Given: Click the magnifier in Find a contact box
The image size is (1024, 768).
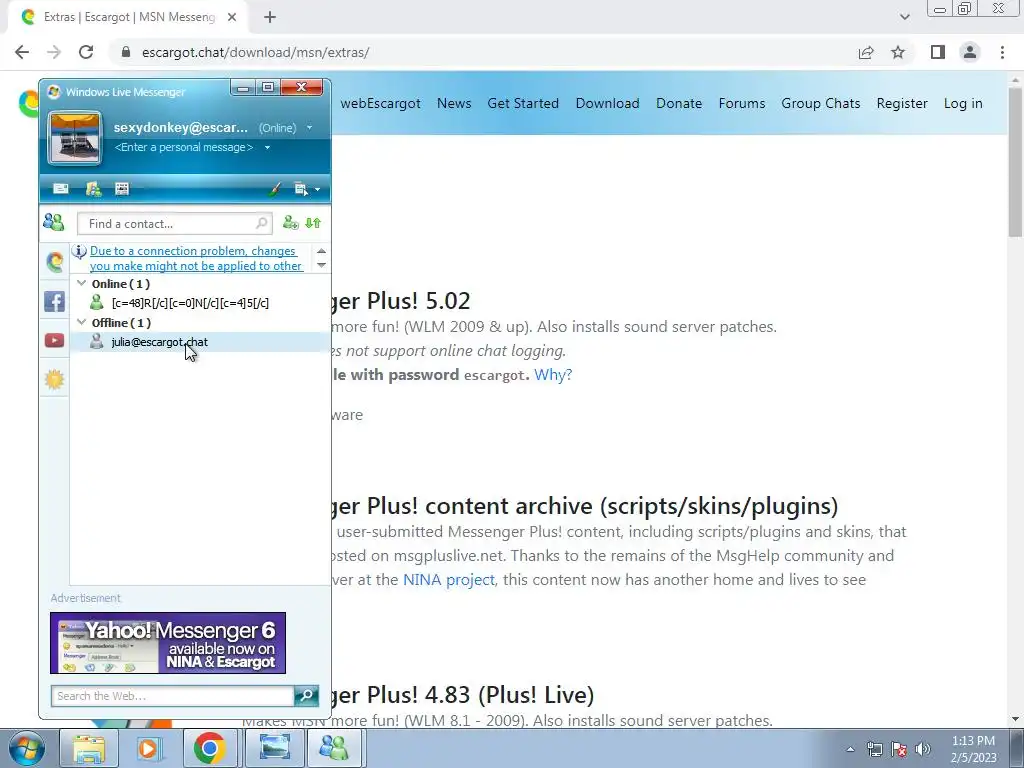Looking at the screenshot, I should (261, 223).
